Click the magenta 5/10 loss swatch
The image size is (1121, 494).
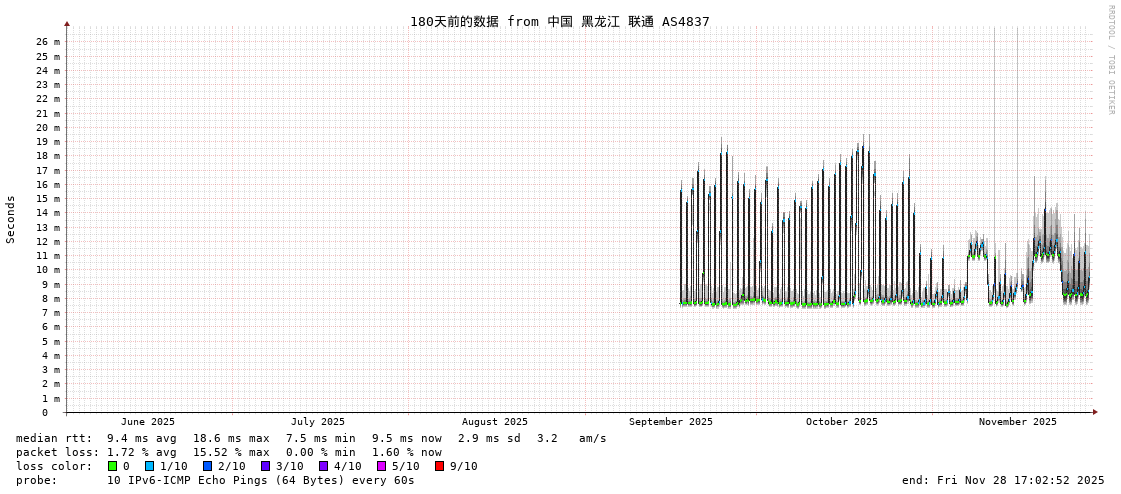click(x=381, y=466)
